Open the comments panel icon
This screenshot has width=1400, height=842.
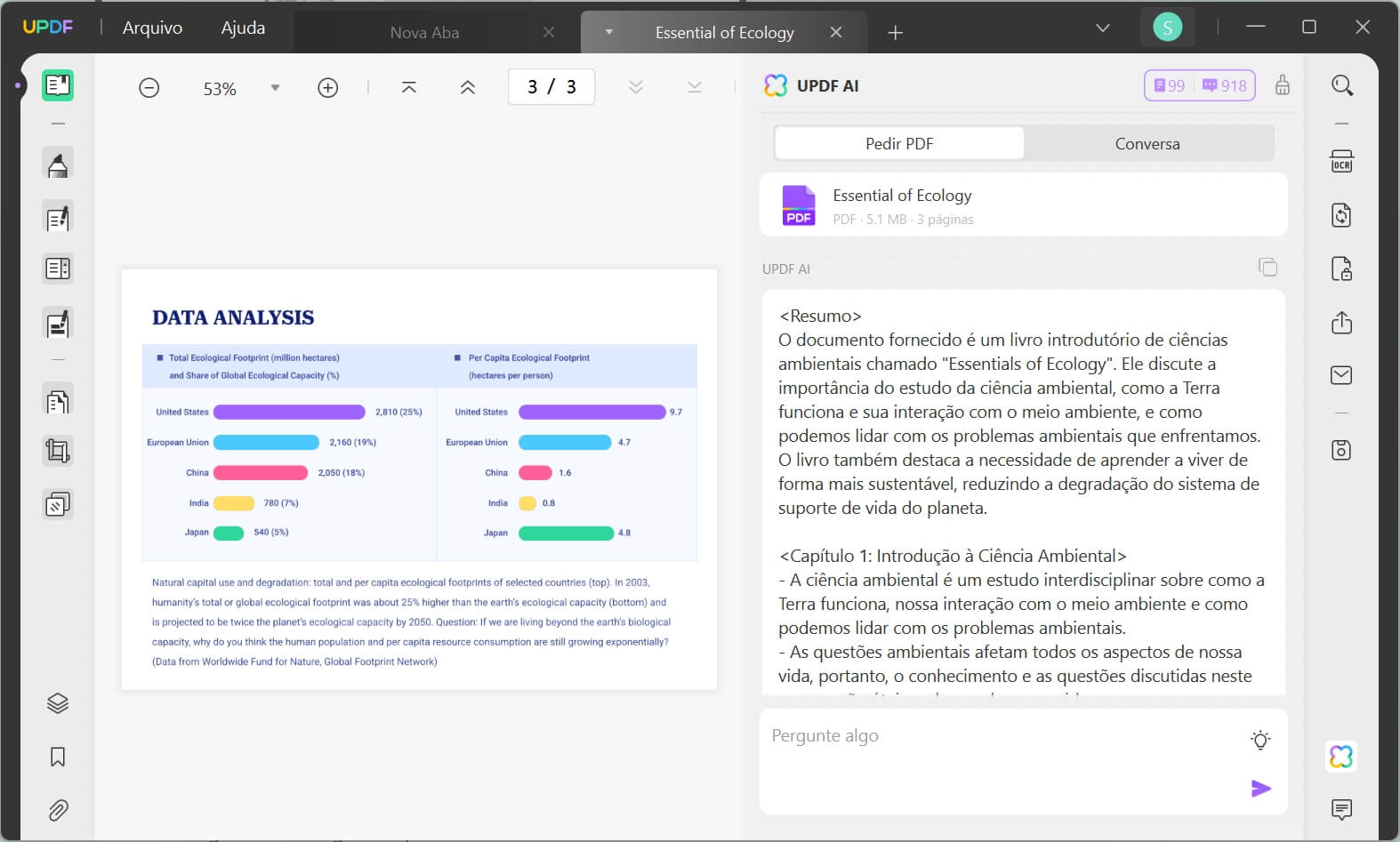(x=1341, y=809)
